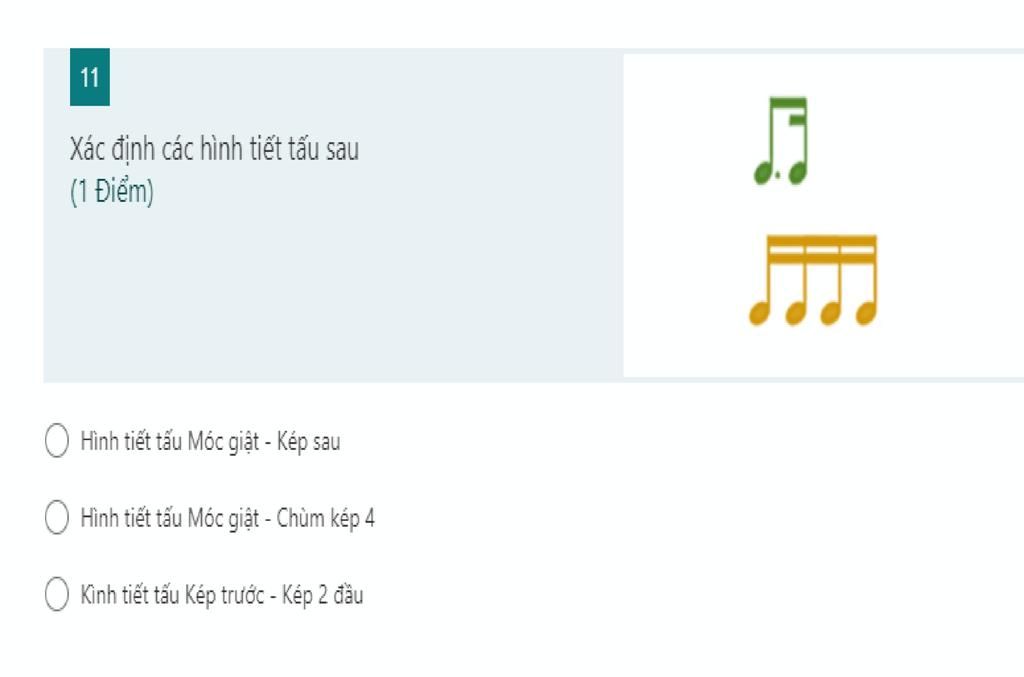Select radio button for Móc giật - Chùm kép 4
Viewport: 1024px width, 677px height.
[56, 519]
